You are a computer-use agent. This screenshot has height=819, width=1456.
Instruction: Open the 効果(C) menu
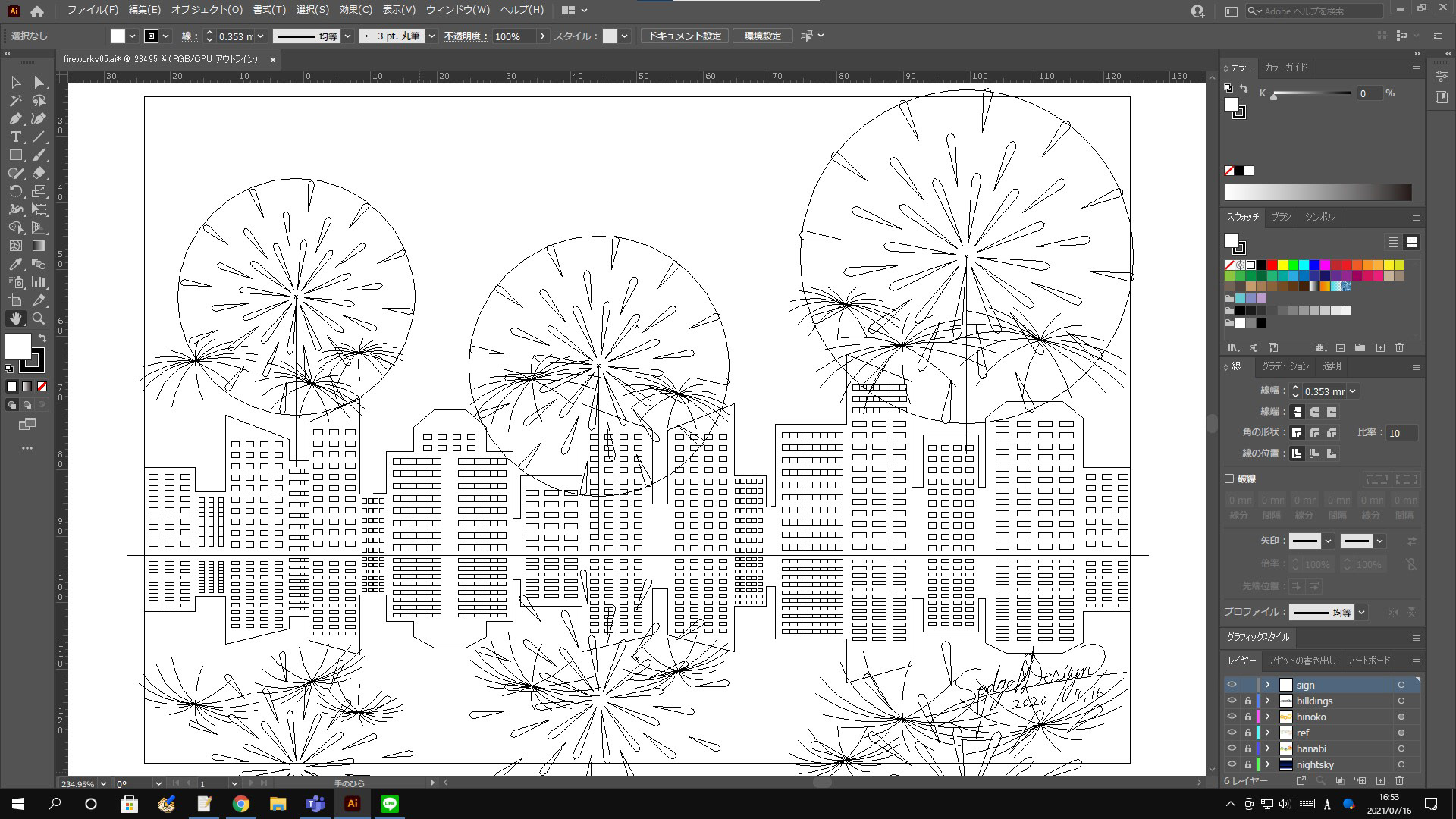[356, 10]
